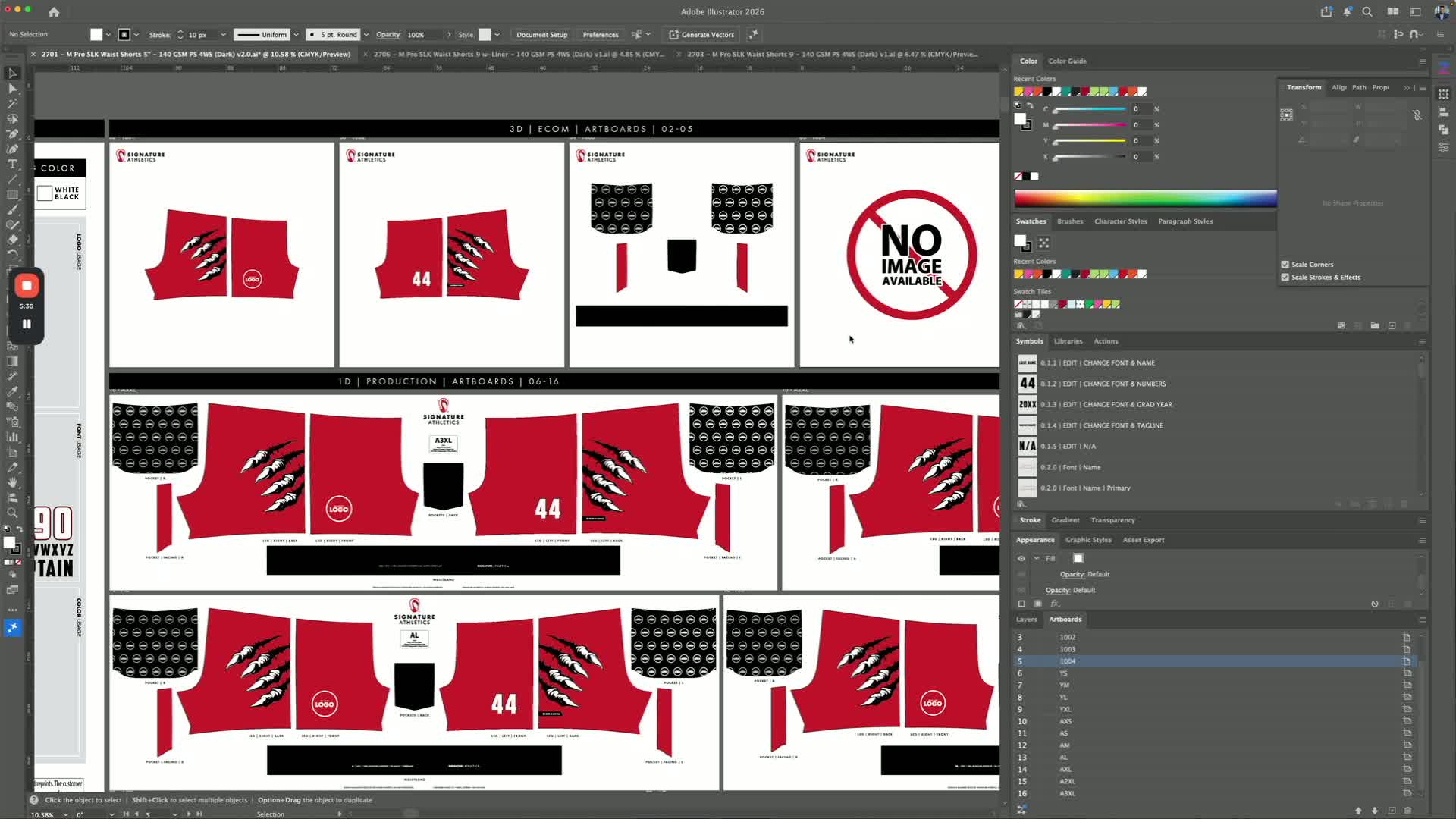The height and width of the screenshot is (819, 1456).
Task: Switch to the Layers tab
Action: (1026, 620)
